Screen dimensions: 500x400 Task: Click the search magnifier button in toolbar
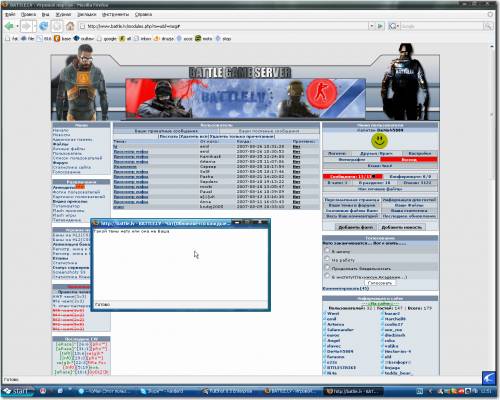pyautogui.click(x=488, y=26)
